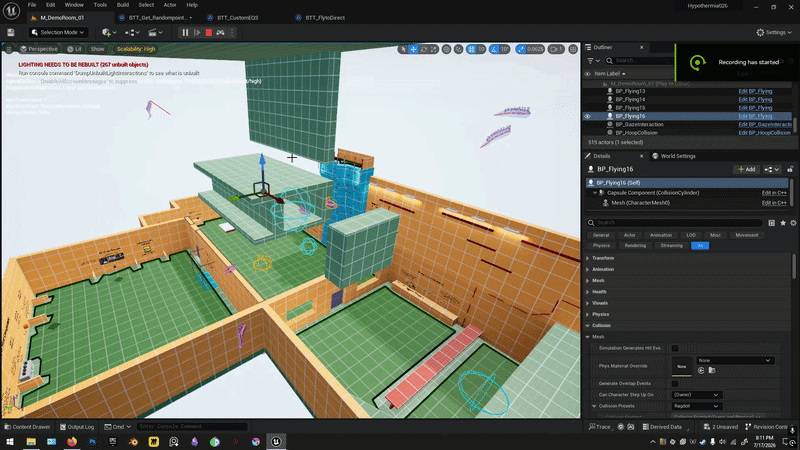Pause the running simulation
This screenshot has width=800, height=450.
point(185,33)
